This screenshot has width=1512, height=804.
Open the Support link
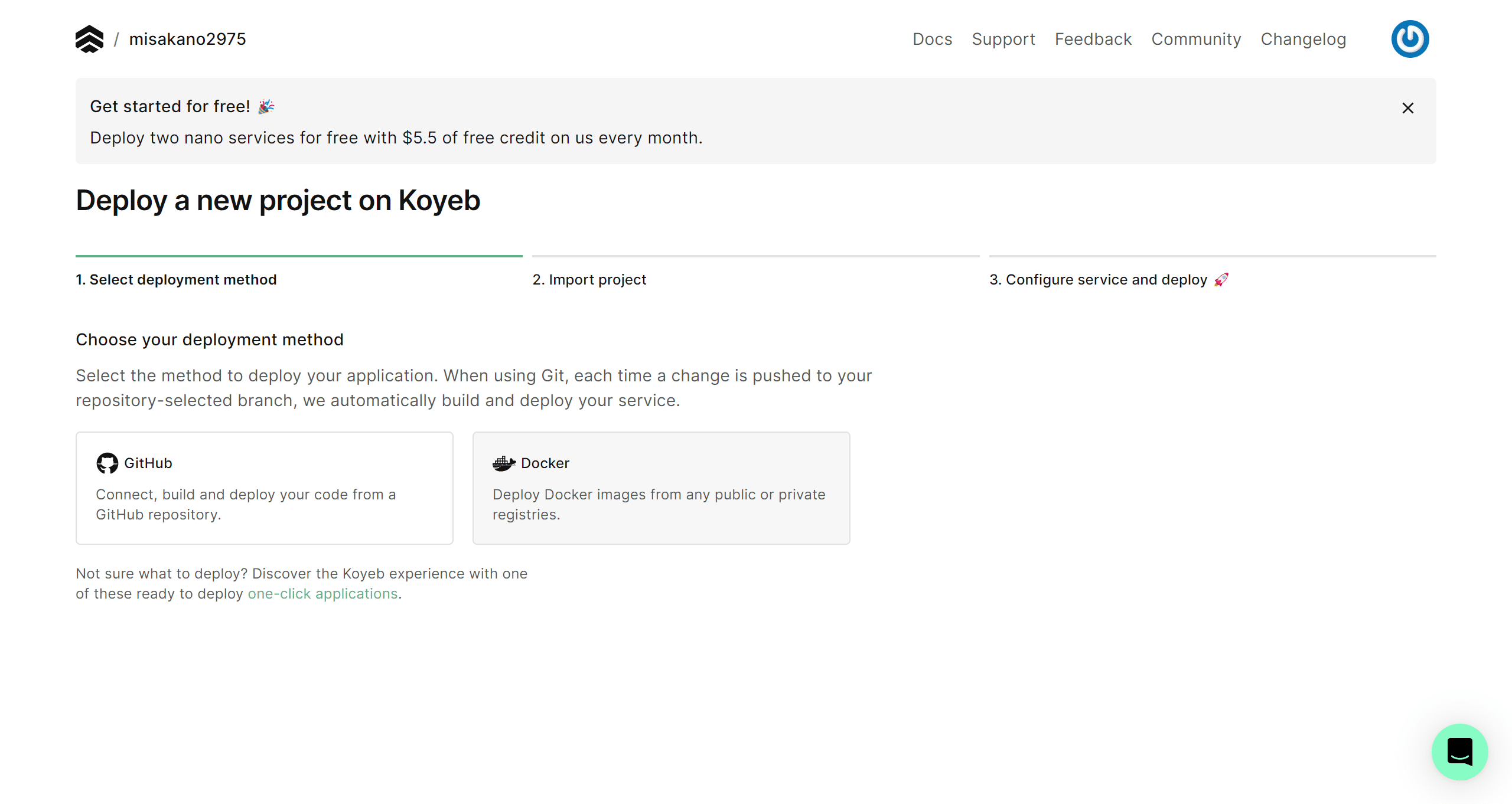click(x=1003, y=39)
